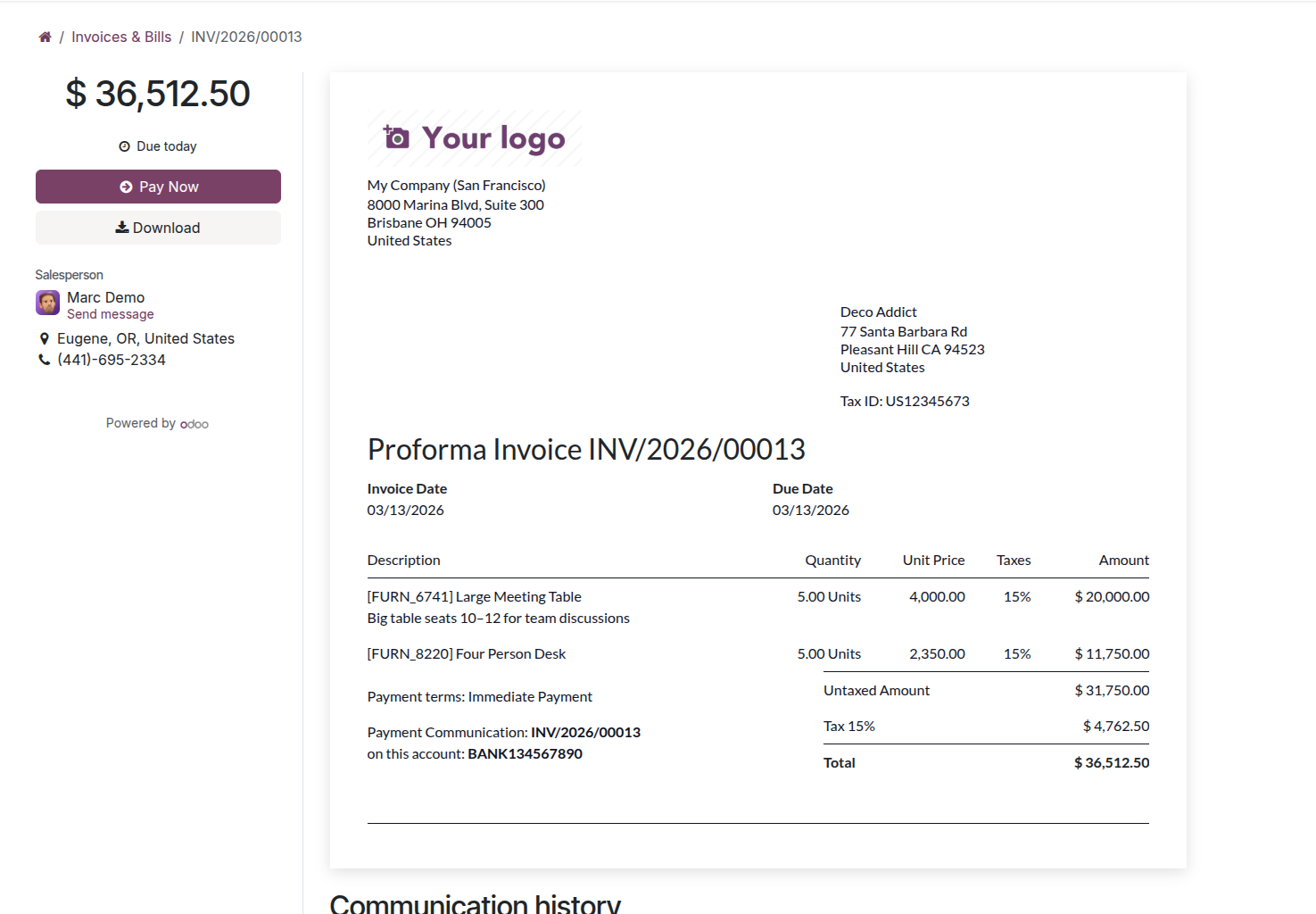Click the location pin icon
This screenshot has height=914, width=1316.
(x=45, y=338)
